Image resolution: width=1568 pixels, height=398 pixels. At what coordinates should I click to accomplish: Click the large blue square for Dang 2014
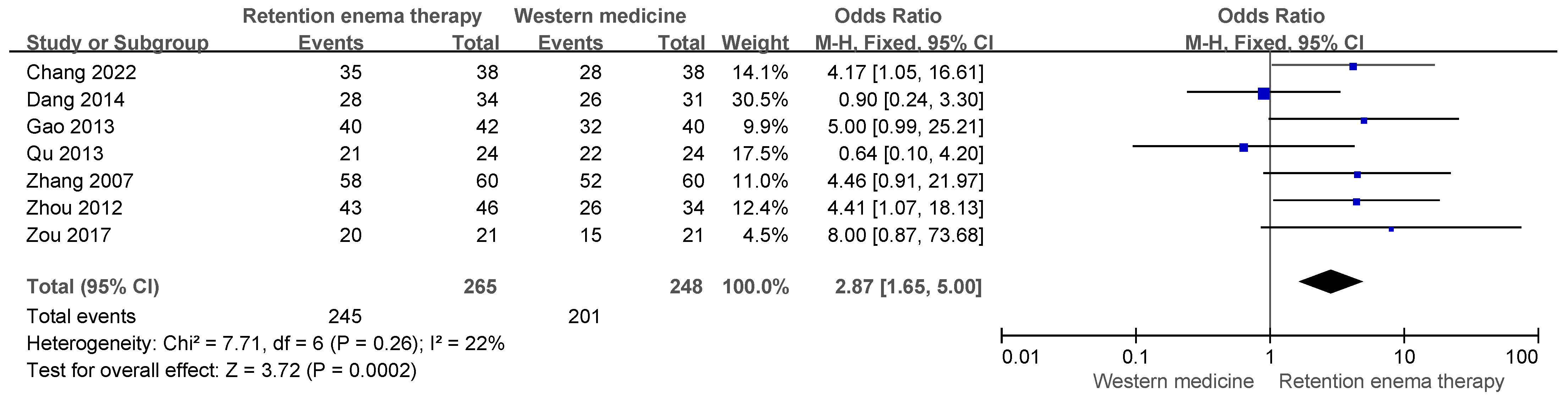coord(1264,93)
